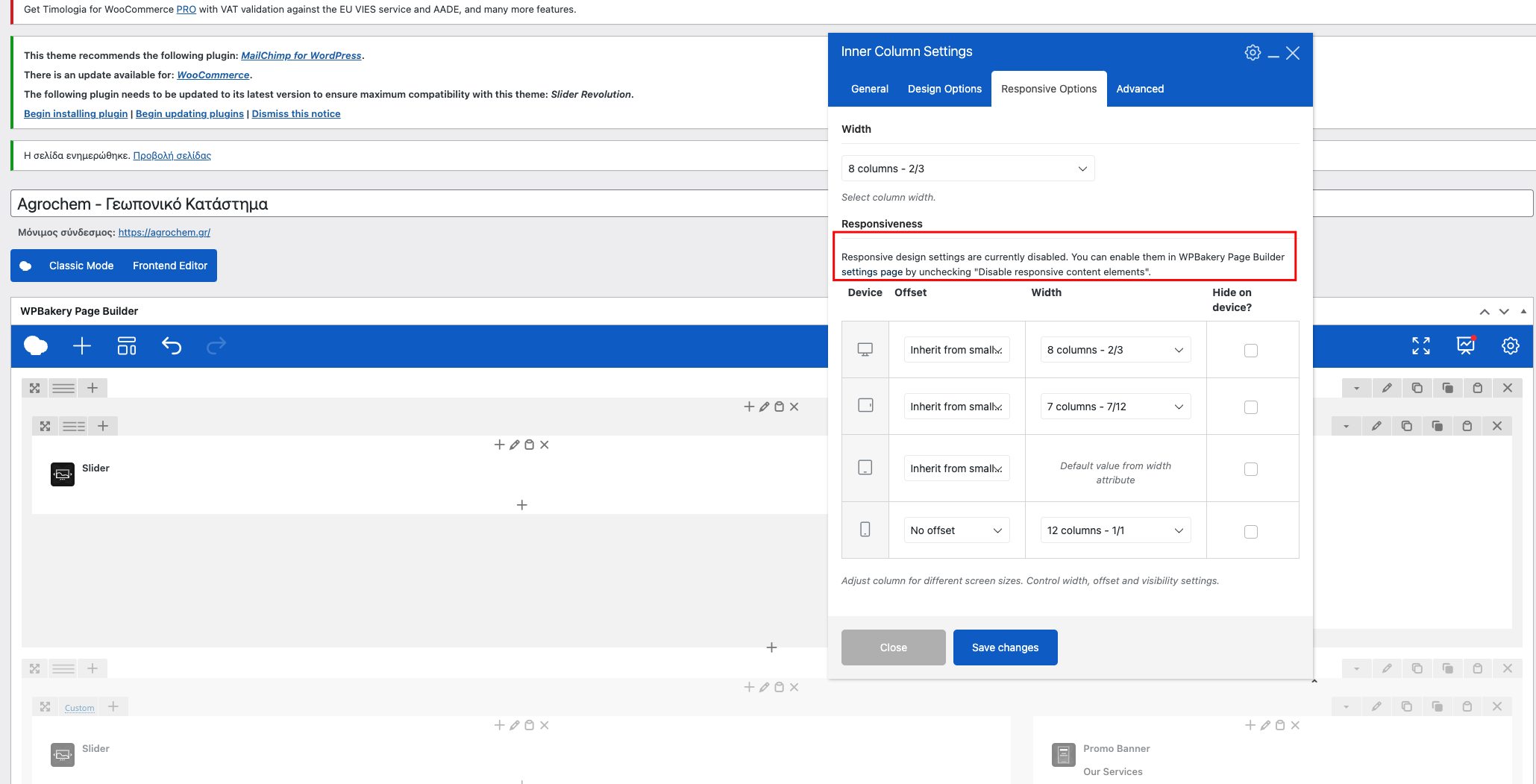Click the first Slider element icon
This screenshot has width=1536, height=784.
click(x=63, y=474)
